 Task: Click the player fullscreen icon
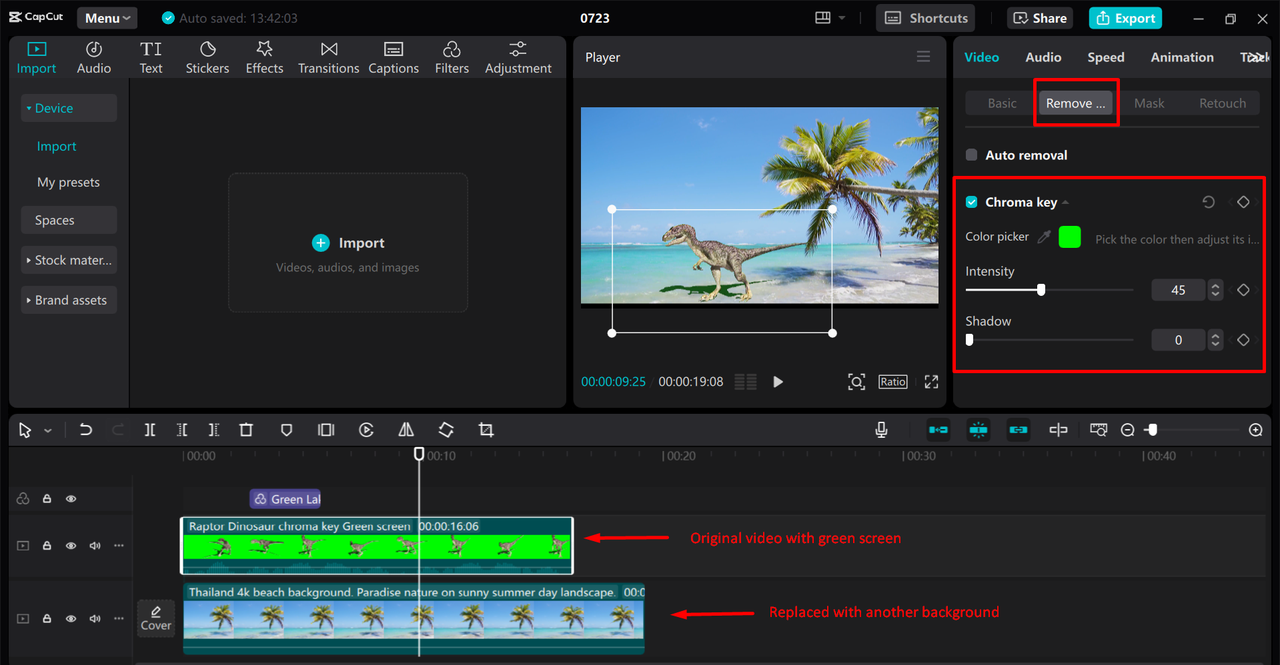tap(931, 382)
